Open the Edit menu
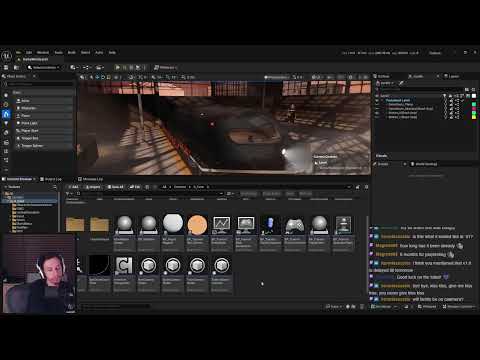 29,52
